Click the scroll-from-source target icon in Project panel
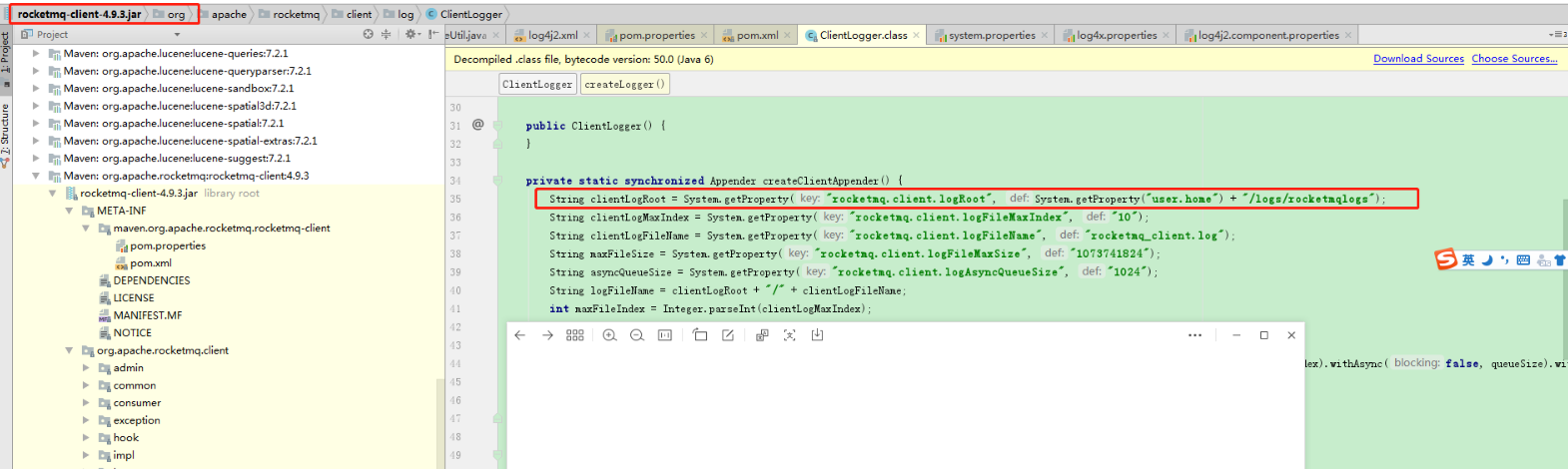Viewport: 1568px width, 469px height. (369, 34)
